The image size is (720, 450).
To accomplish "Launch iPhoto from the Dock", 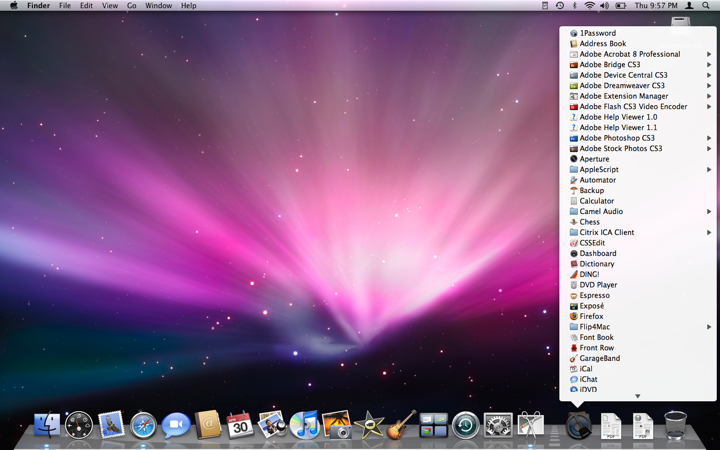I will coord(272,424).
